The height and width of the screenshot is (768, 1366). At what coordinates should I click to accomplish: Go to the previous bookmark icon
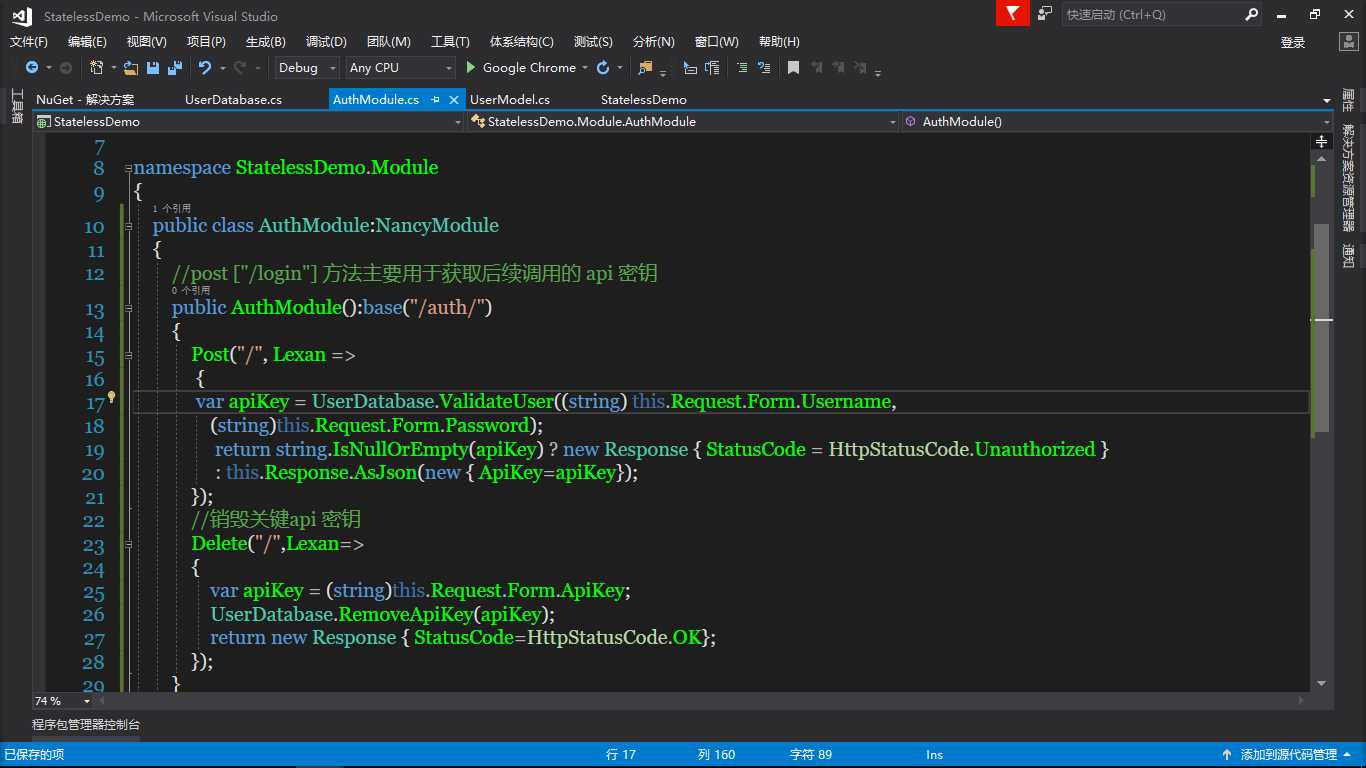[x=816, y=68]
